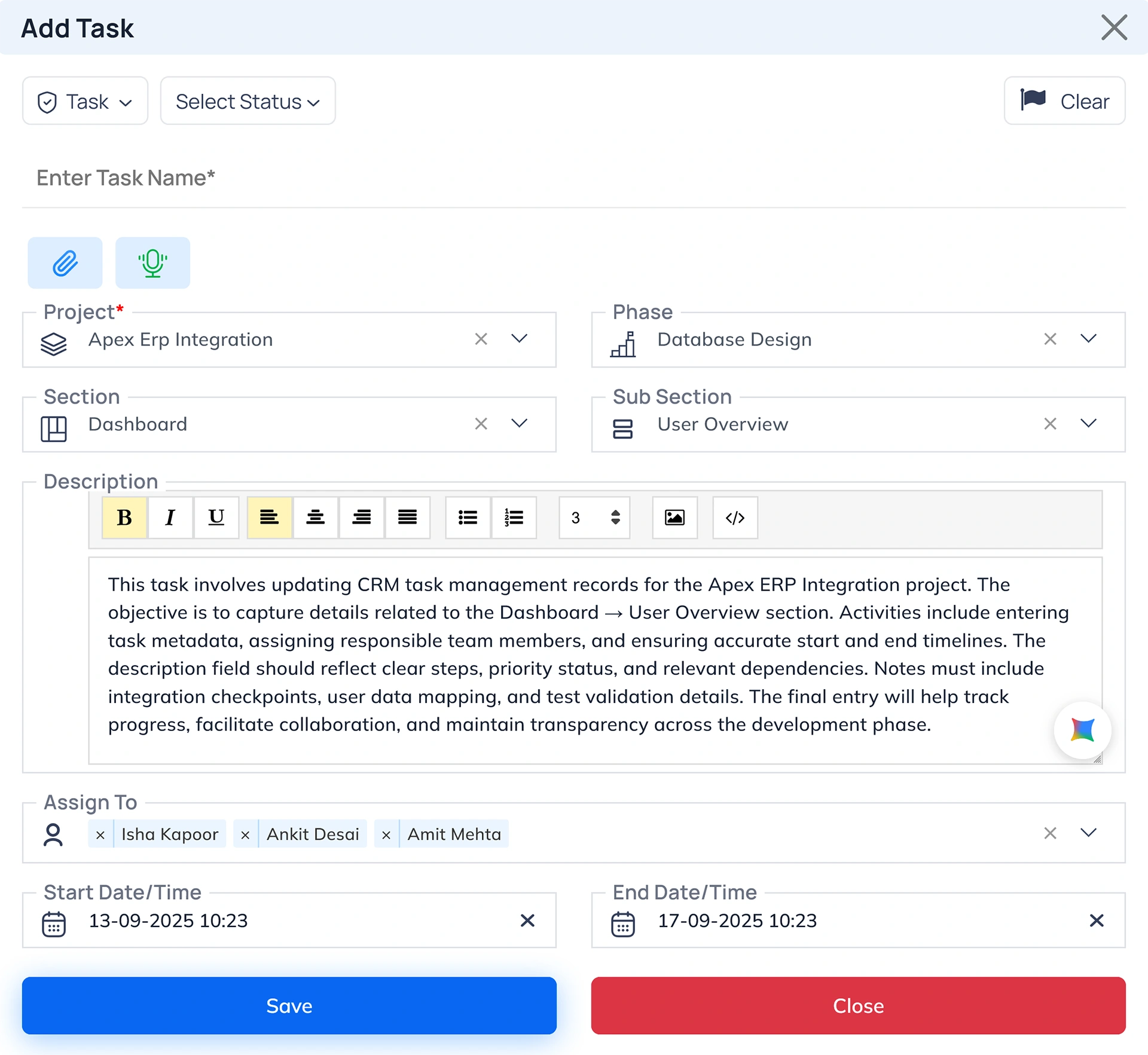Toggle underline formatting in description
This screenshot has height=1055, width=1148.
pos(216,517)
